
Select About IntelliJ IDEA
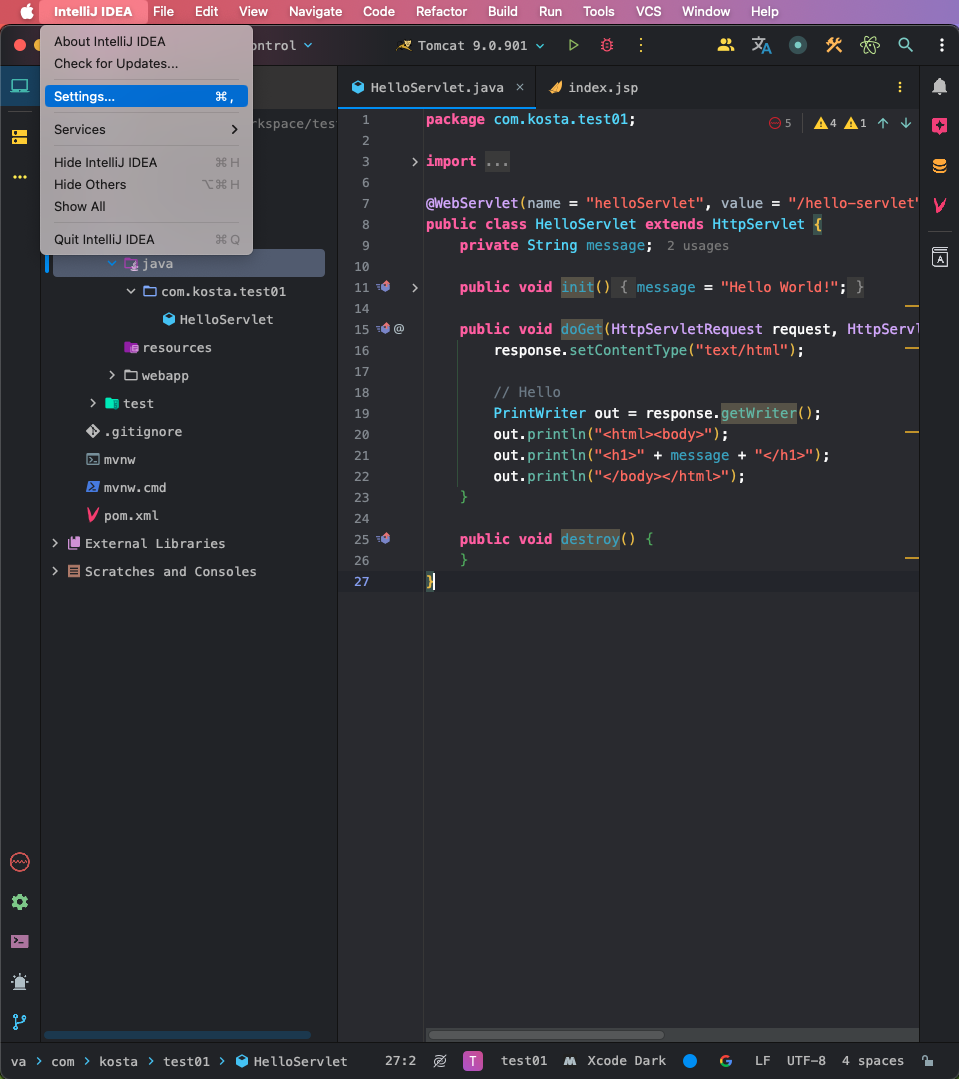click(x=146, y=41)
